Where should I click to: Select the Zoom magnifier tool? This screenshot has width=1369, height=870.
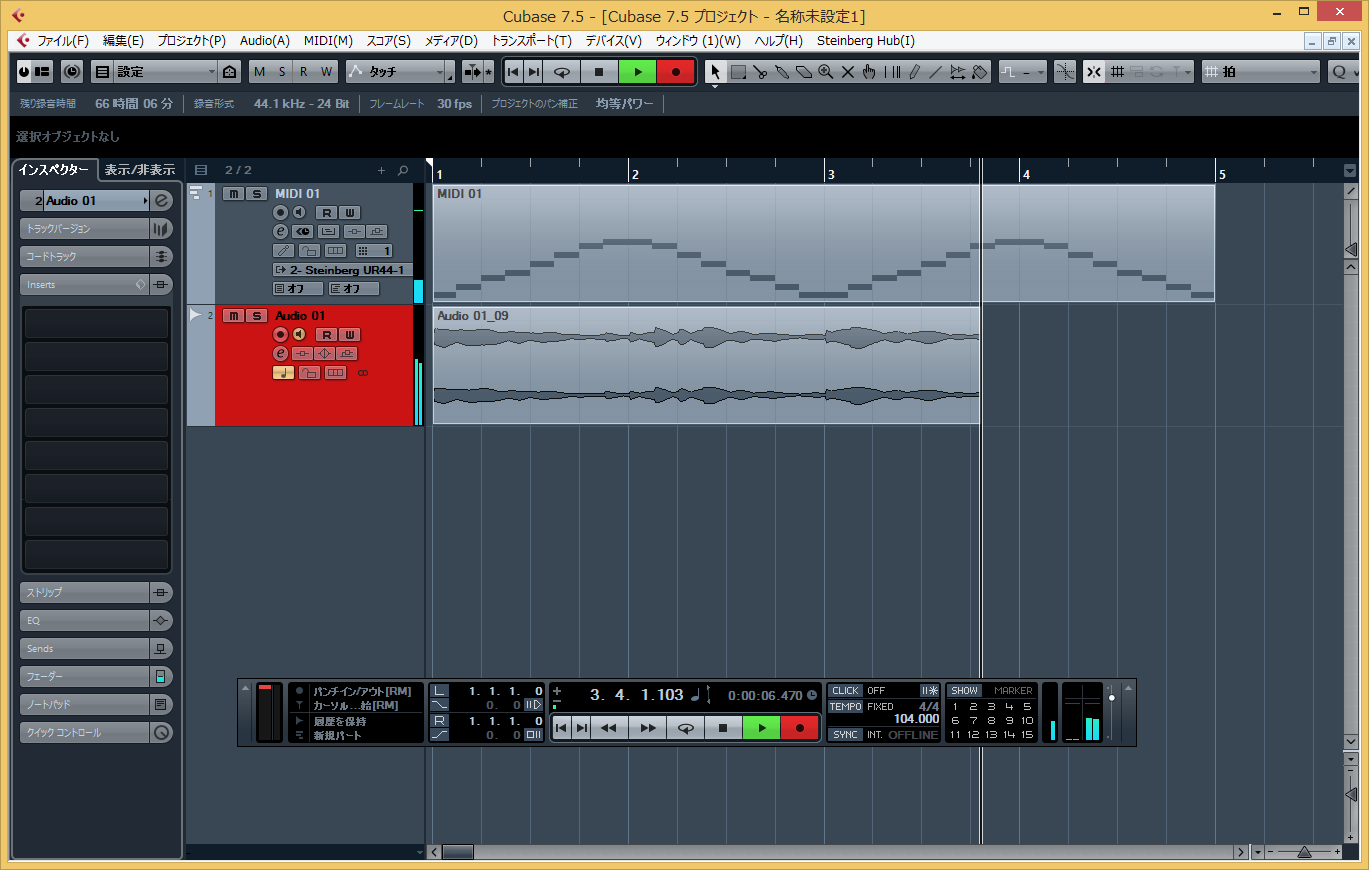826,72
